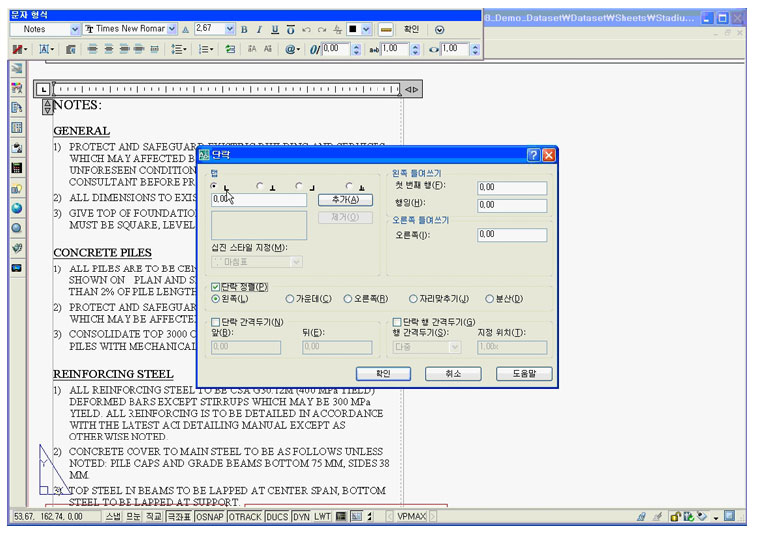Toggle OSNAP in the status bar

[209, 517]
